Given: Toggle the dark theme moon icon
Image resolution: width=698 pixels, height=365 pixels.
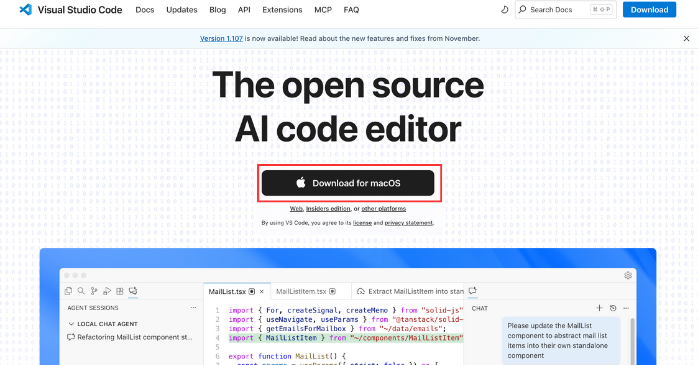Looking at the screenshot, I should 504,9.
